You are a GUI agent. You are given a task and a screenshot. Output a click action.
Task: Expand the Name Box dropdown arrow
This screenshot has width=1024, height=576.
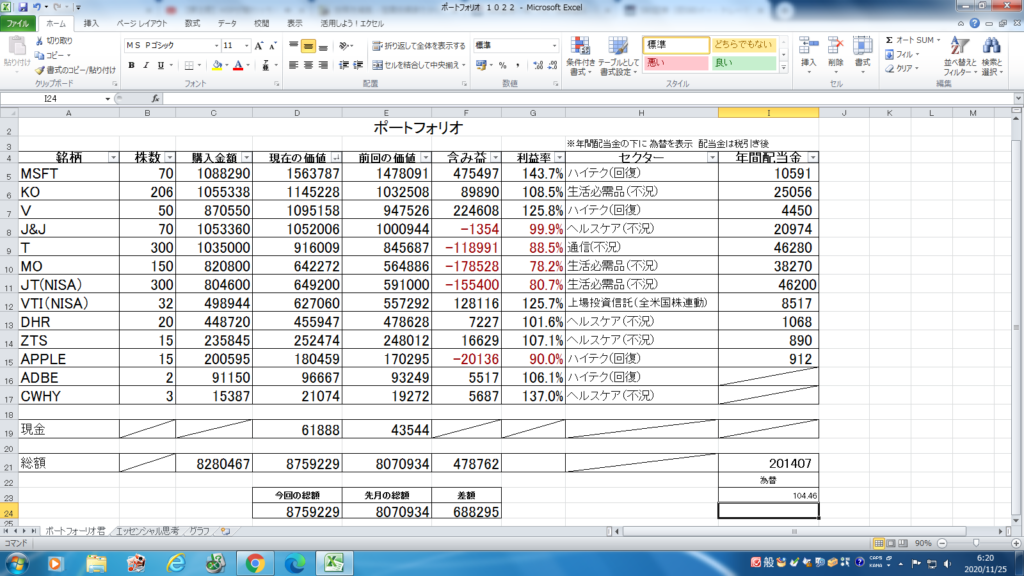tap(107, 99)
